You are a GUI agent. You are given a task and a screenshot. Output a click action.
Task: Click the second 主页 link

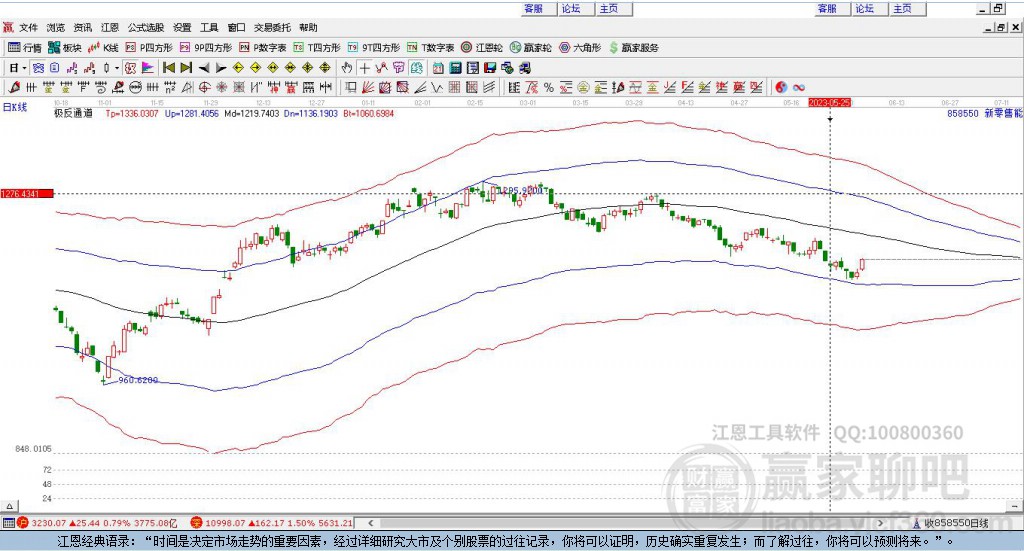tap(902, 8)
